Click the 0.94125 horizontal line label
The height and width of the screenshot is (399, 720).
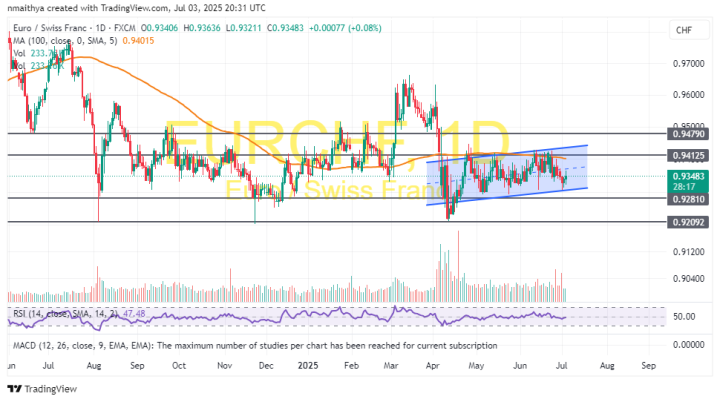(x=688, y=156)
